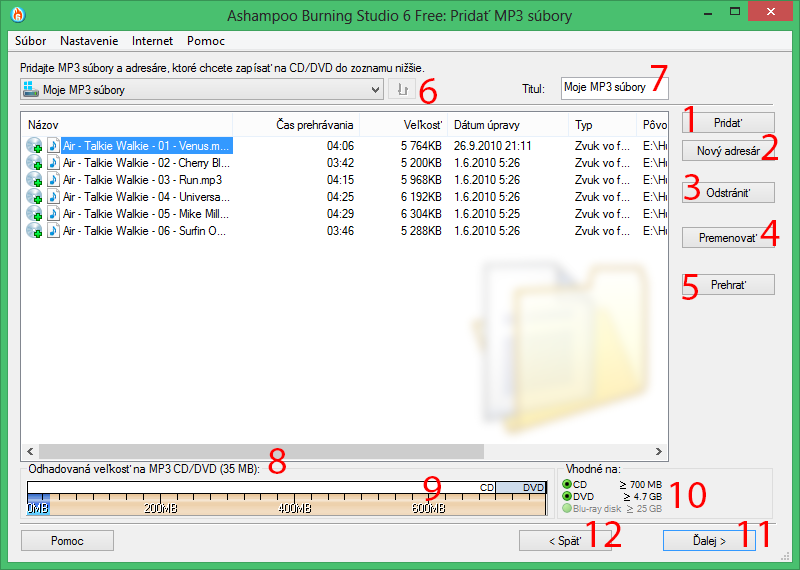Click the Ashampoo flame app icon
This screenshot has height=570, width=800.
(x=18, y=14)
